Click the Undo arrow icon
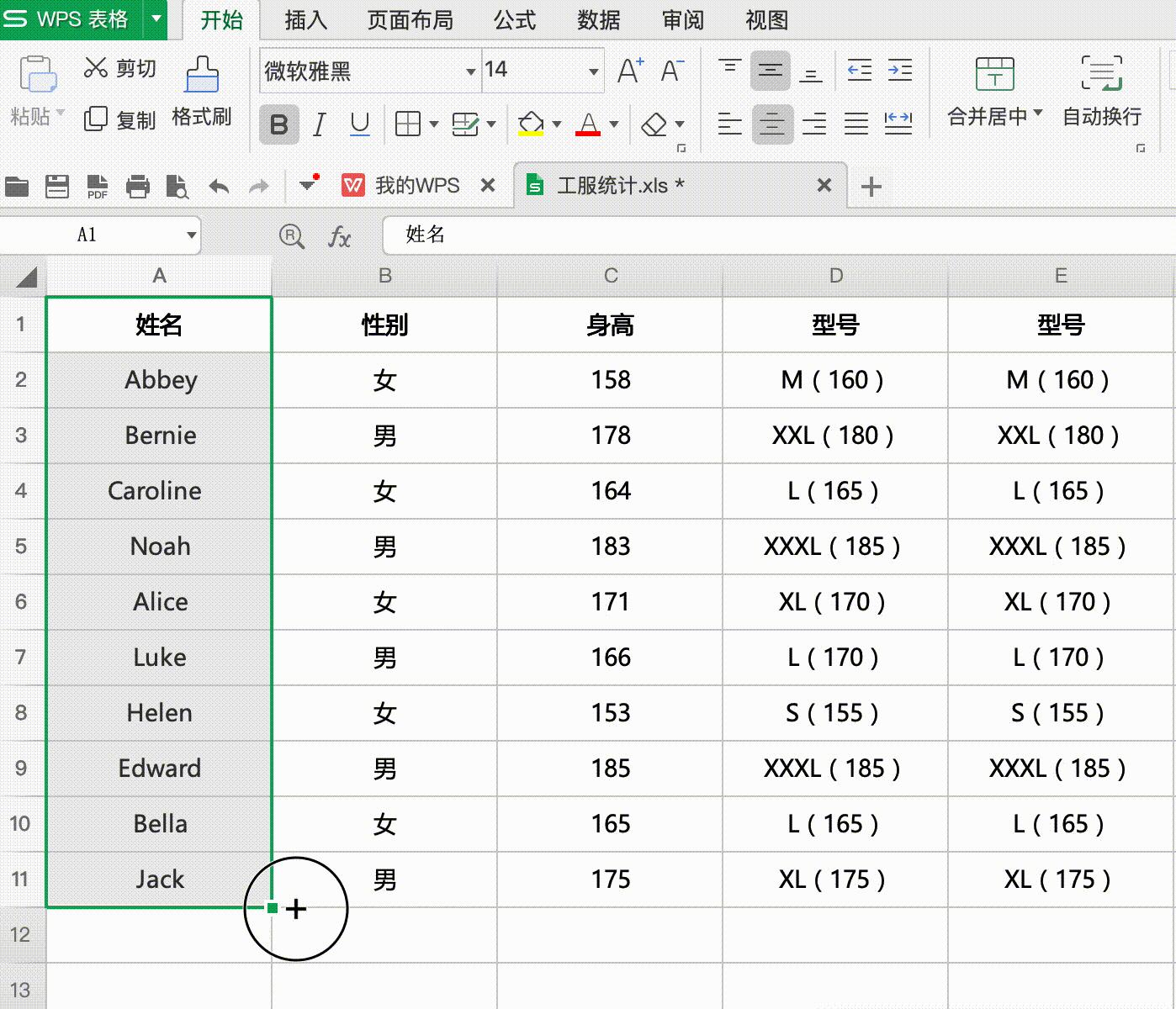 click(218, 186)
